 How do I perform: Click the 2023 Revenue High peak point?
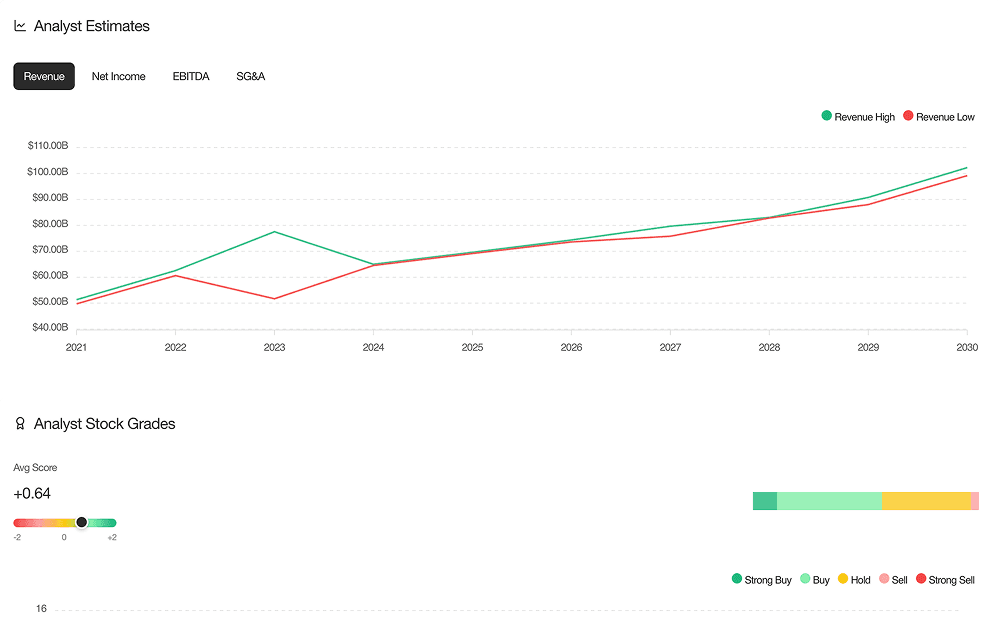pos(274,232)
